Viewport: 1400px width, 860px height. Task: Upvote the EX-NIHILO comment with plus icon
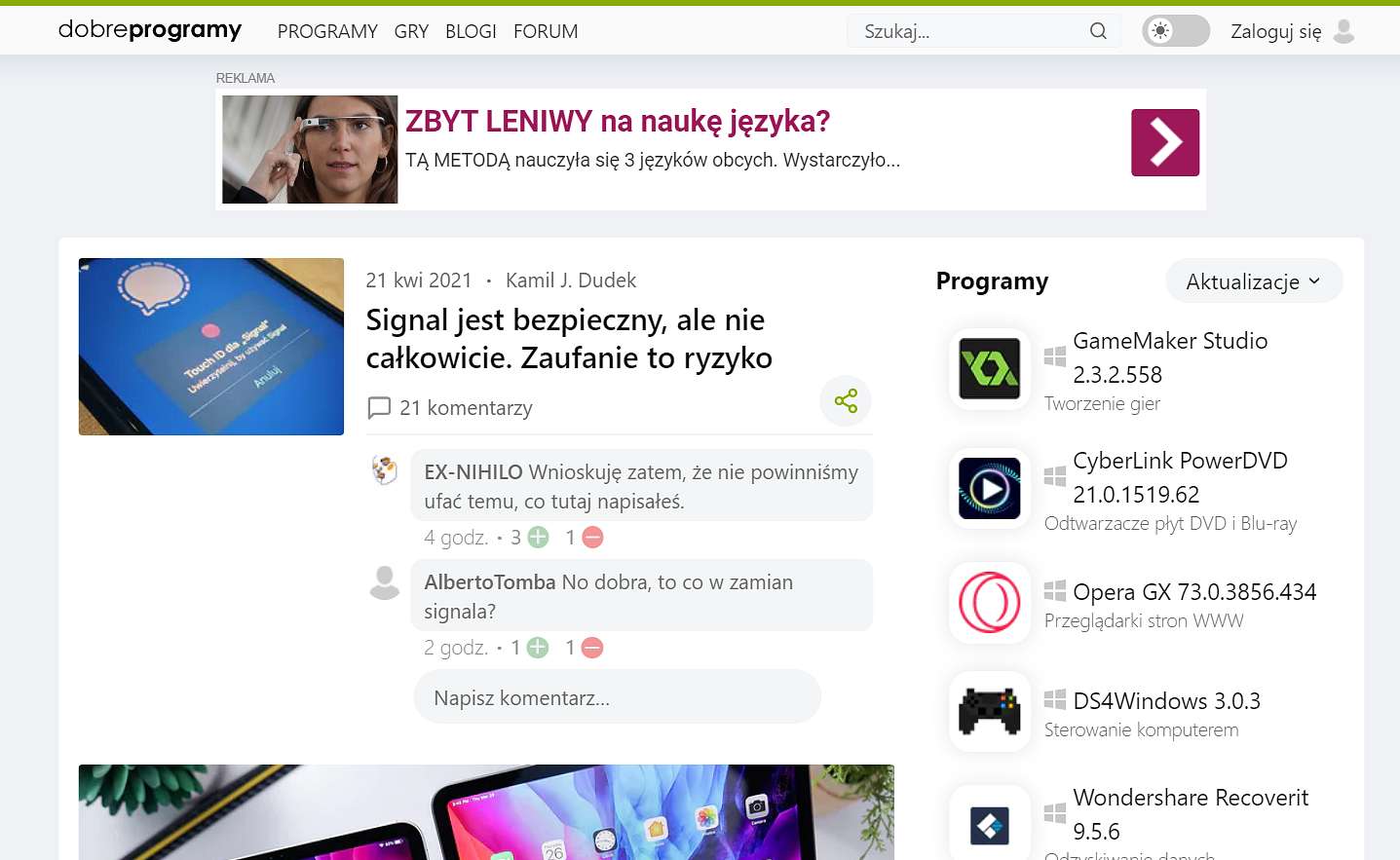pyautogui.click(x=538, y=538)
